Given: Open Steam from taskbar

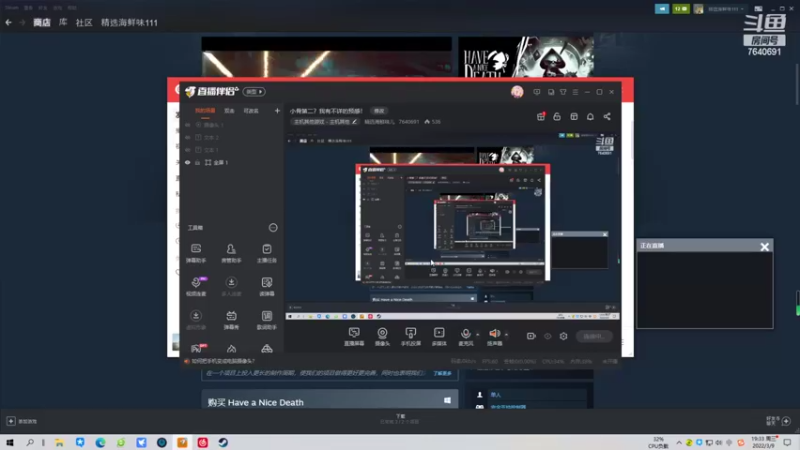Looking at the screenshot, I should (x=223, y=442).
